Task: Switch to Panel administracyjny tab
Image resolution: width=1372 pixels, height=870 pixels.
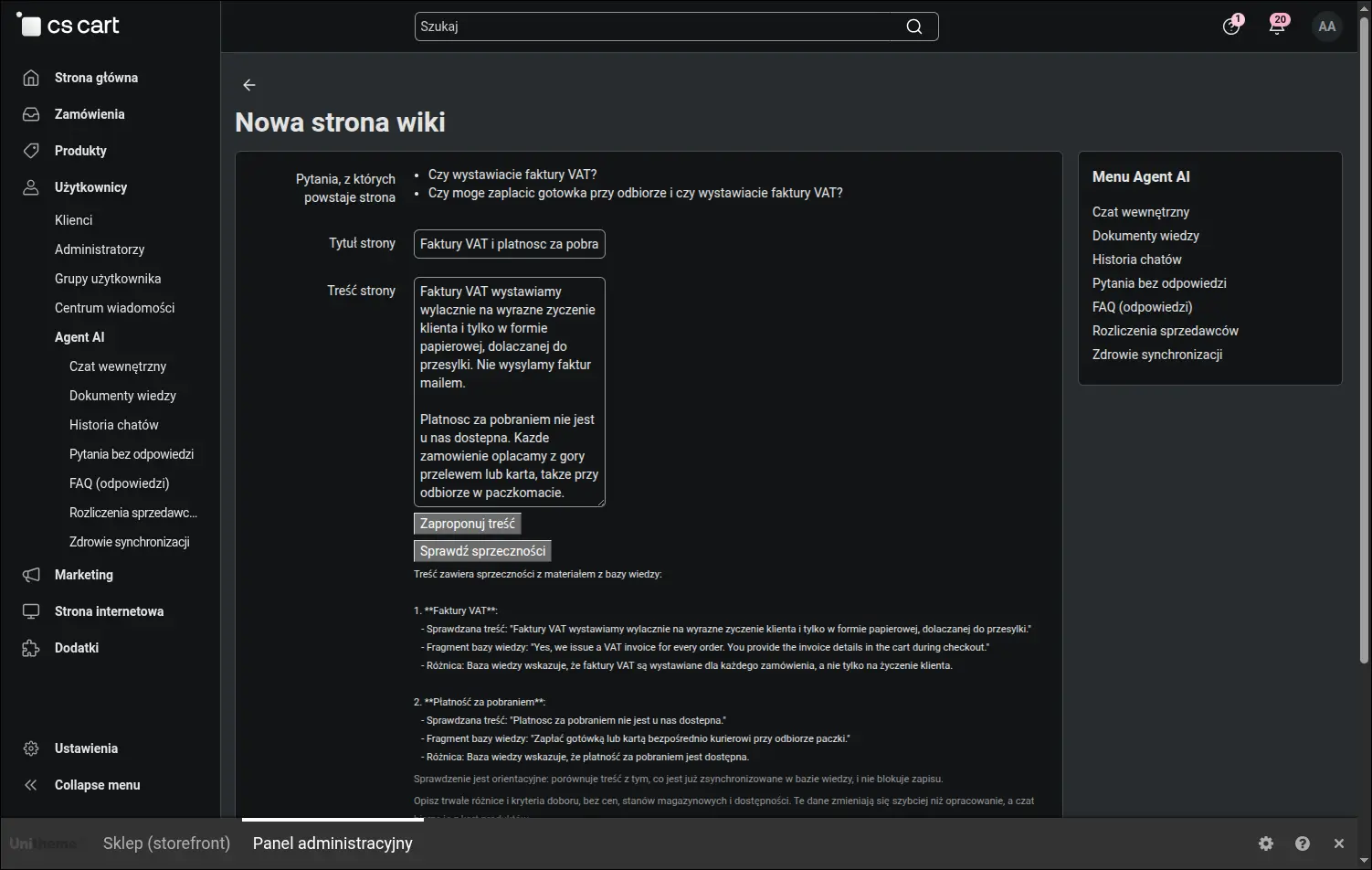Action: [332, 843]
